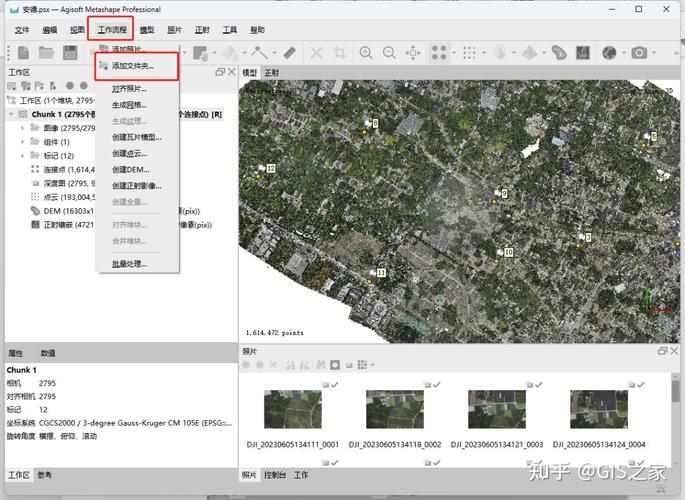Select the draw polyline shape tool
This screenshot has width=685, height=500.
[259, 53]
